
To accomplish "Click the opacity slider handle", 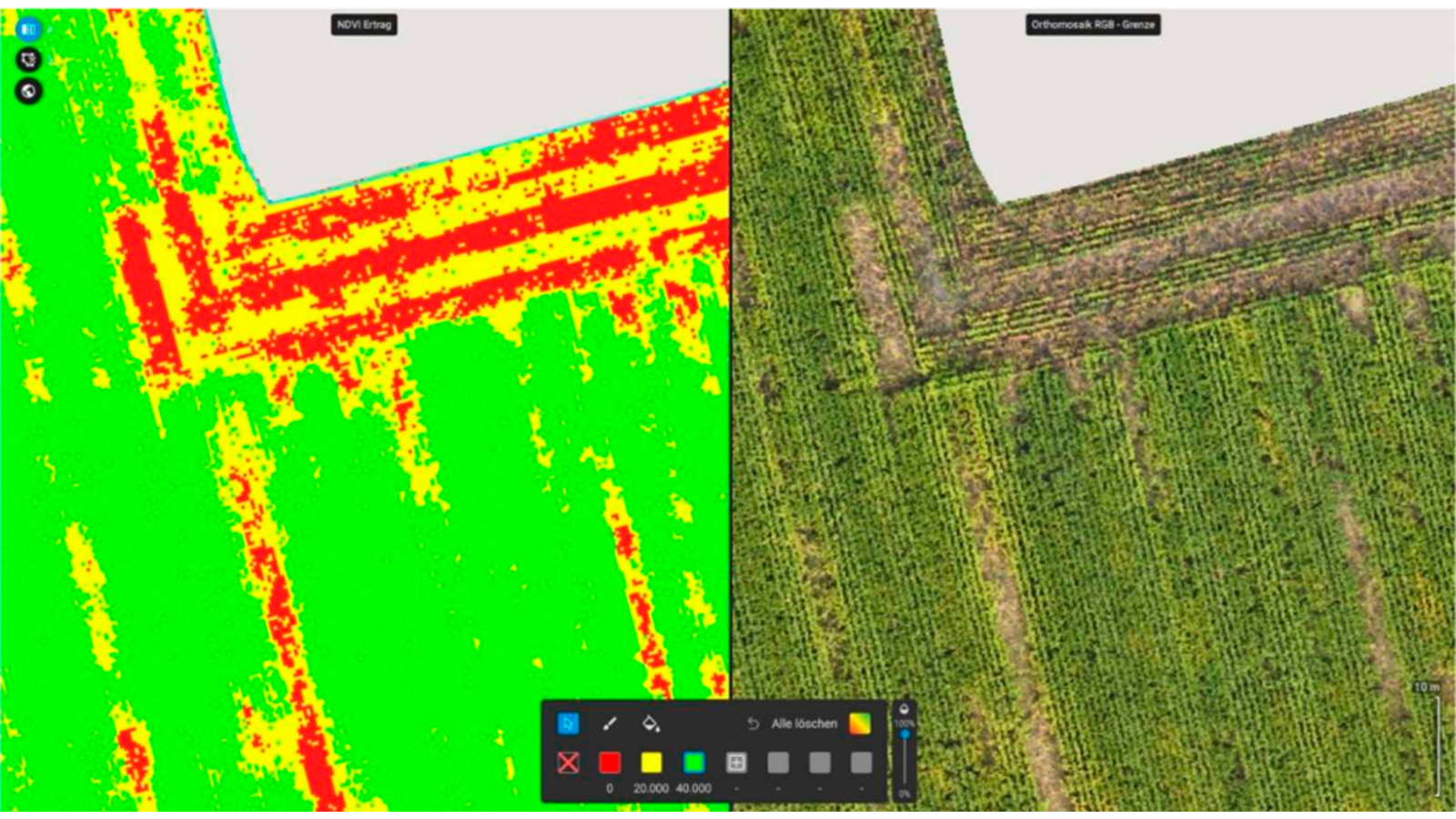I will 905,734.
